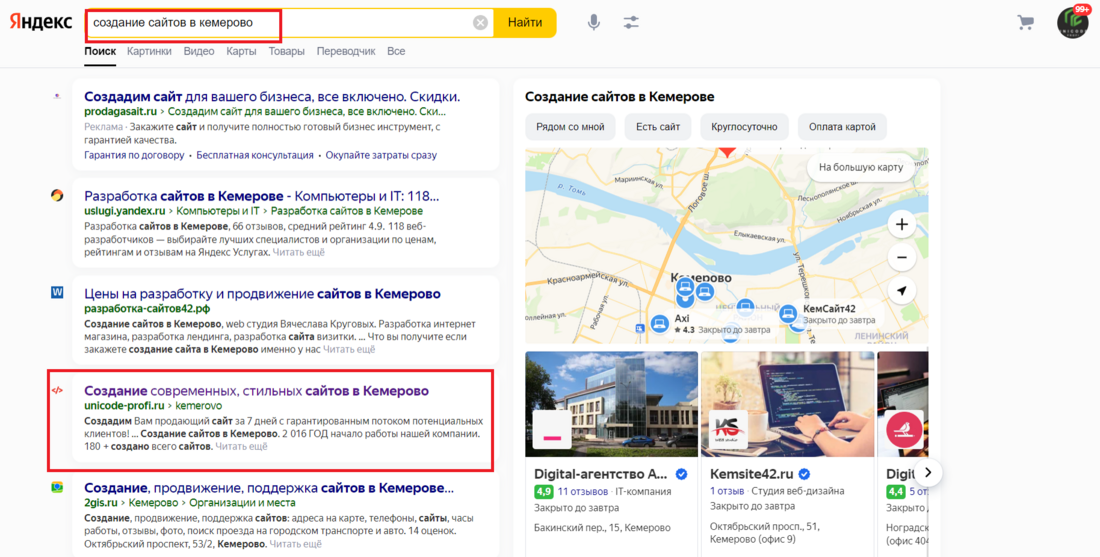Click the Digital-агентство pink logo
This screenshot has height=557, width=1100.
[552, 429]
